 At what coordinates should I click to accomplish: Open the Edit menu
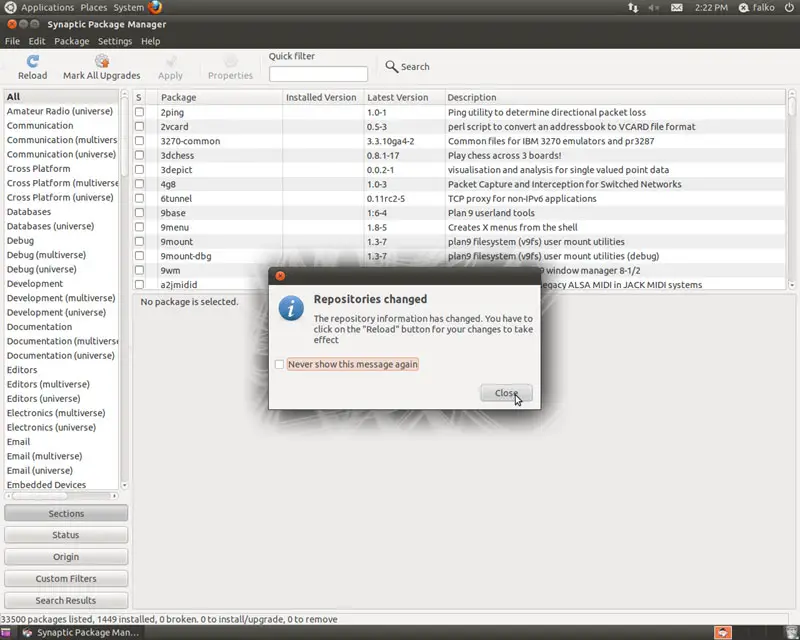coord(37,41)
